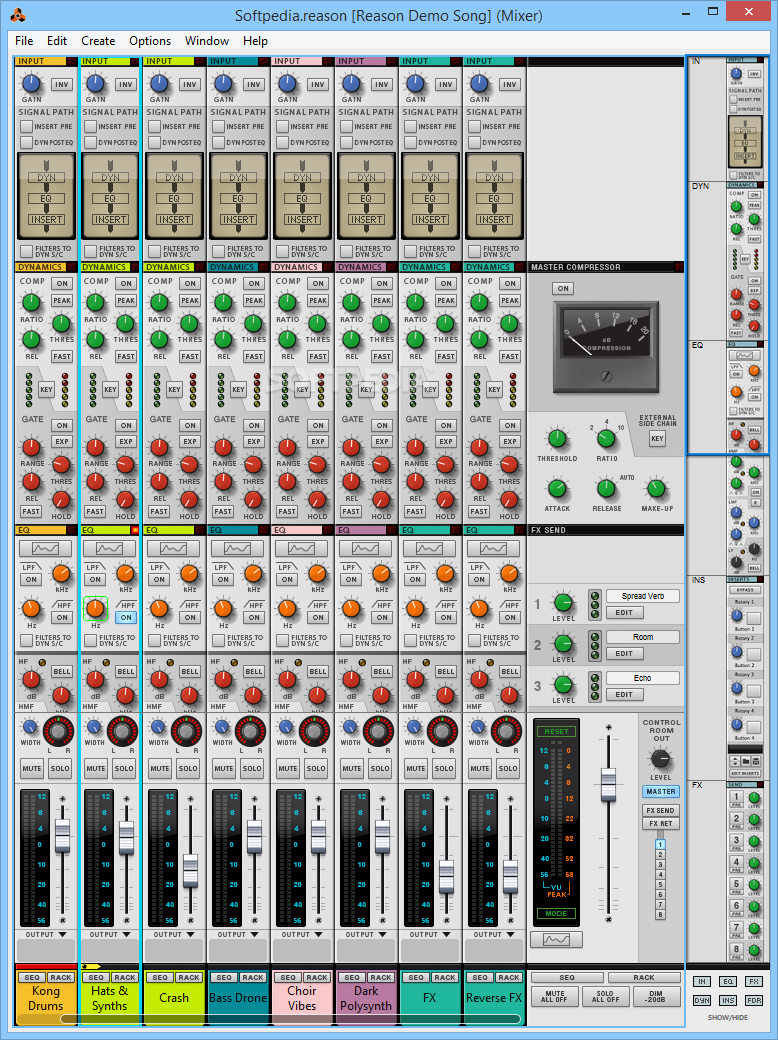Viewport: 778px width, 1040px height.
Task: Open the Window menu
Action: pos(207,40)
